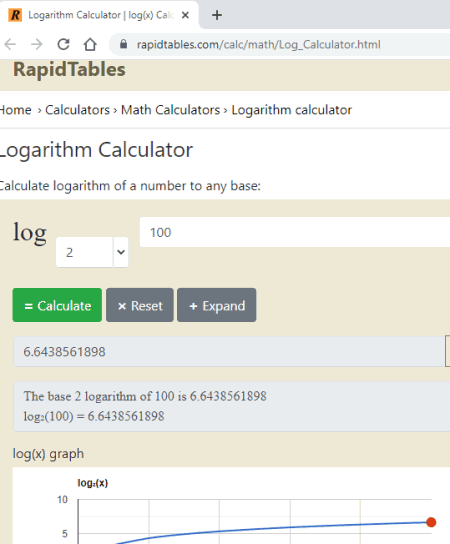The height and width of the screenshot is (544, 450).
Task: Click the 'Logarithm Calculator' page heading
Action: point(96,150)
